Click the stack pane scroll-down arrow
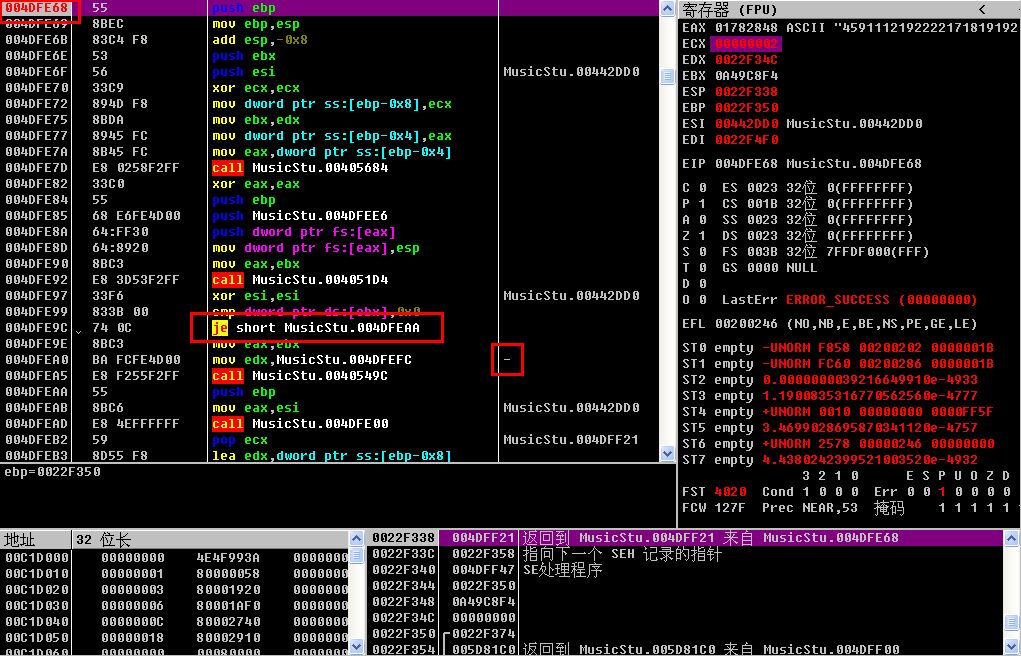The height and width of the screenshot is (656, 1021). pyautogui.click(x=1011, y=646)
